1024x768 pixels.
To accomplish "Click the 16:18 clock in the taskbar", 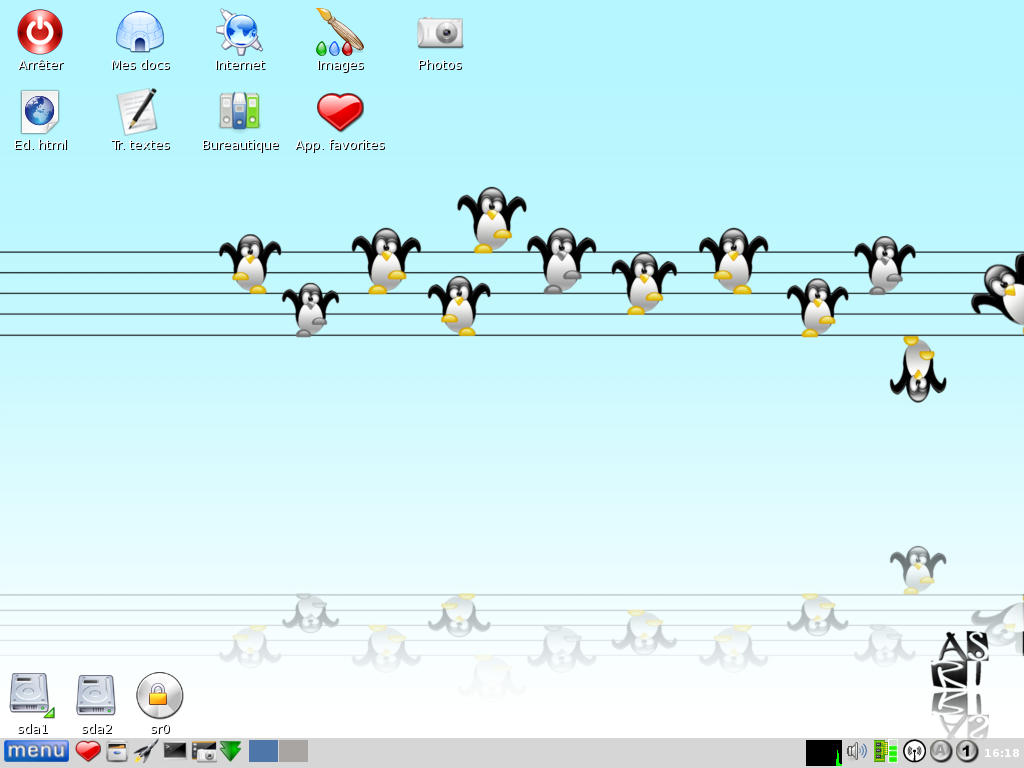I will pos(1002,753).
